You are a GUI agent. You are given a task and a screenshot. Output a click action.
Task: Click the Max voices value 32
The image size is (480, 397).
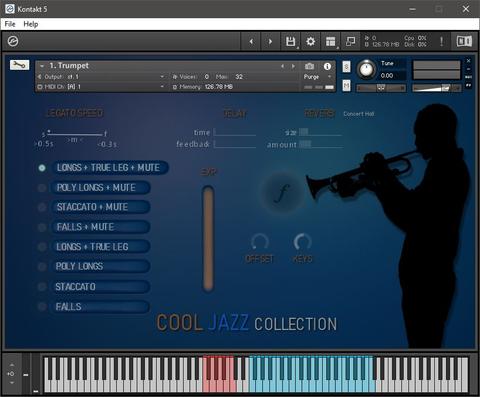pyautogui.click(x=239, y=77)
